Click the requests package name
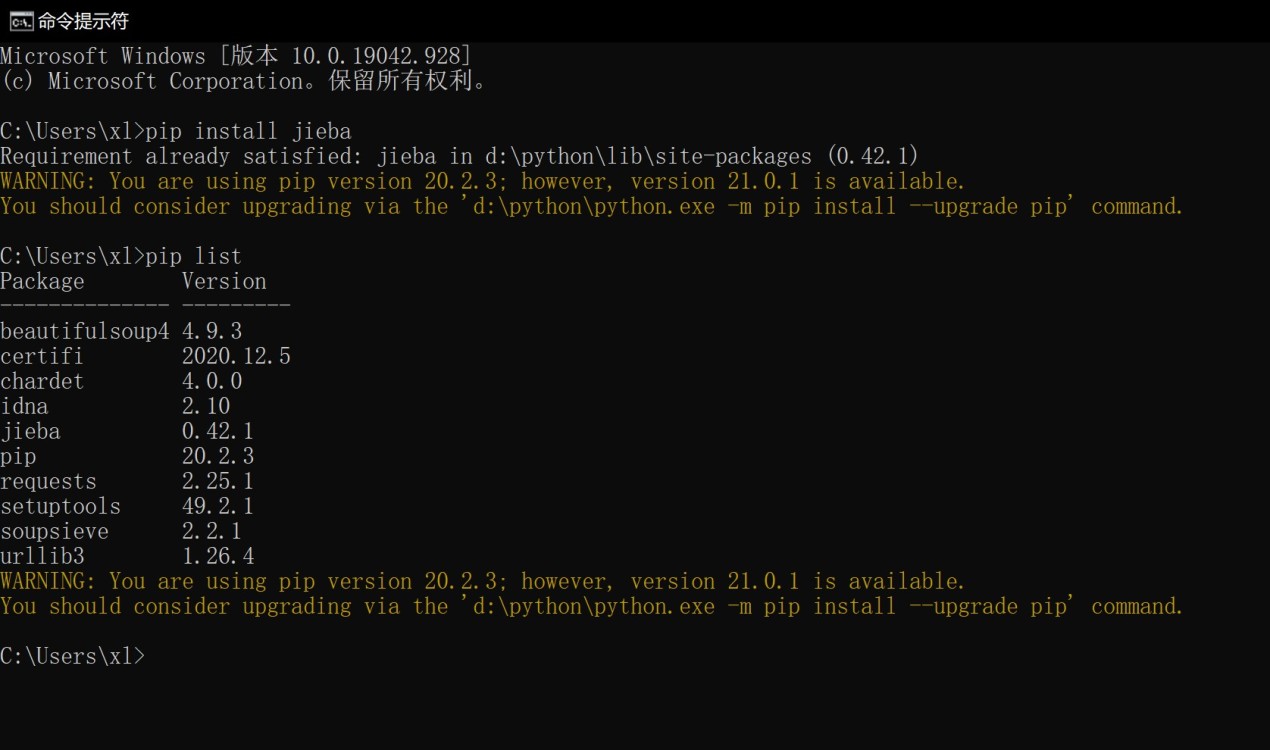1270x750 pixels. pyautogui.click(x=48, y=481)
